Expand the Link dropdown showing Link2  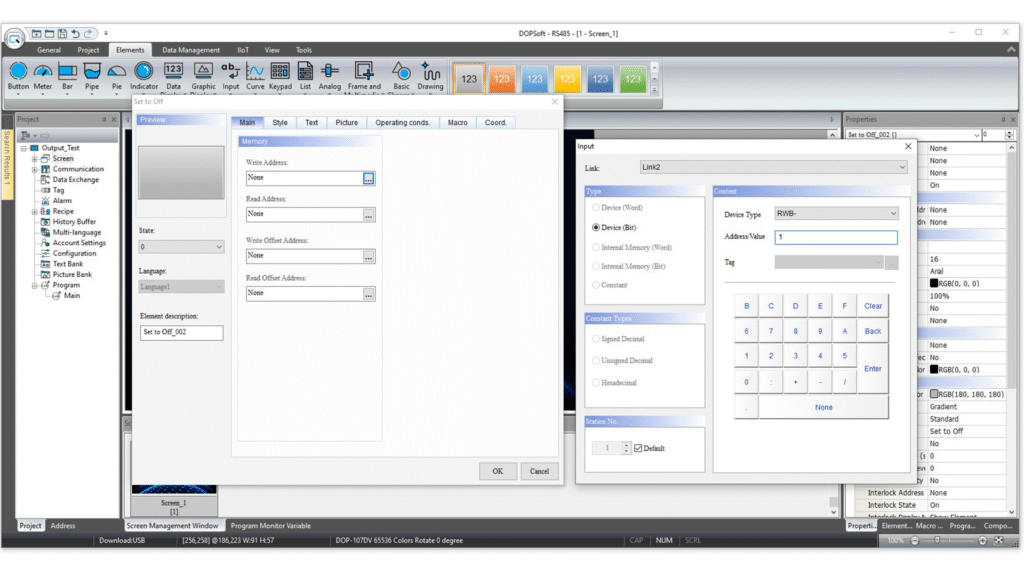pos(773,167)
